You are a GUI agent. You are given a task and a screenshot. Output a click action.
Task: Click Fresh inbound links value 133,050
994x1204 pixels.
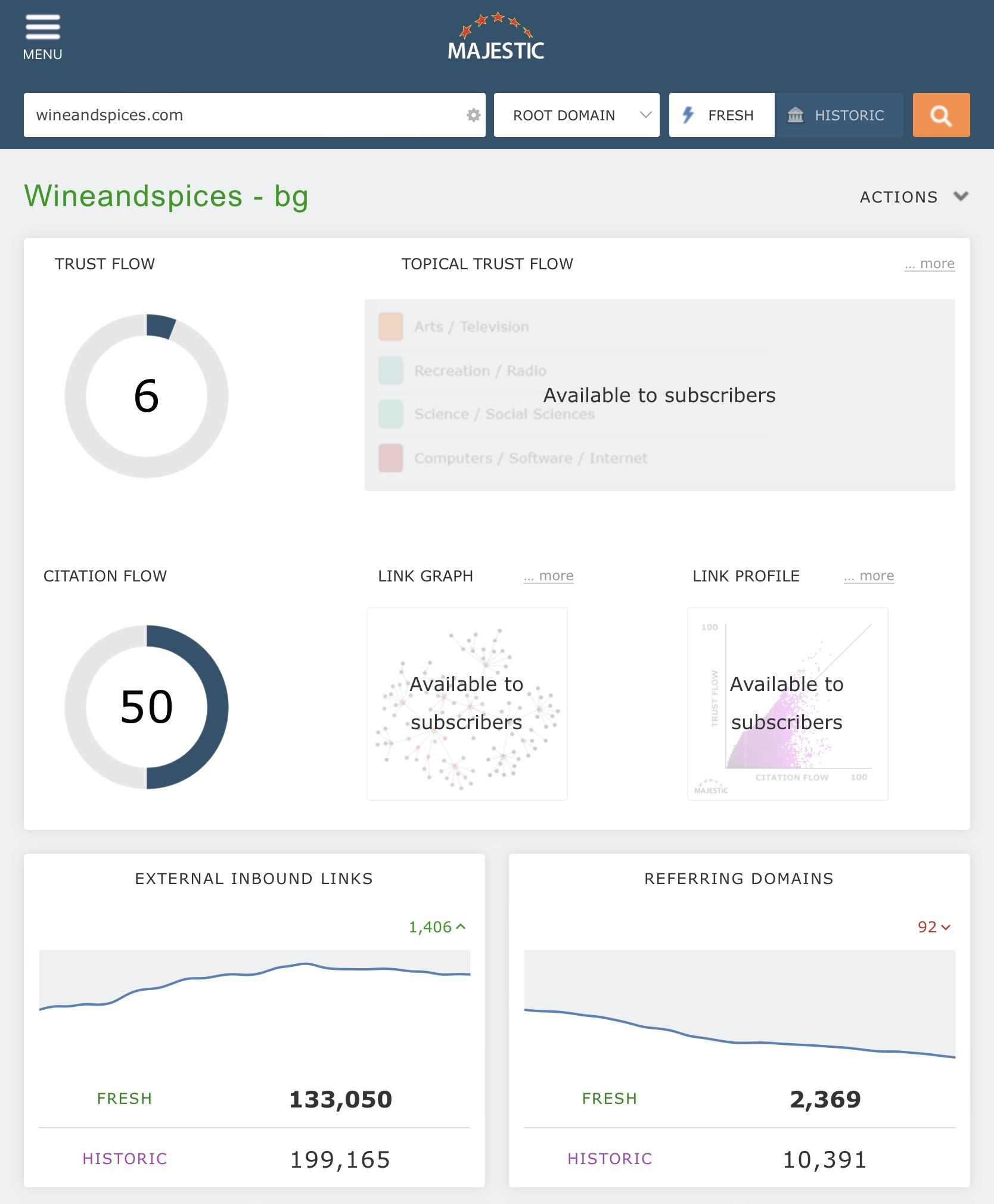point(340,1099)
